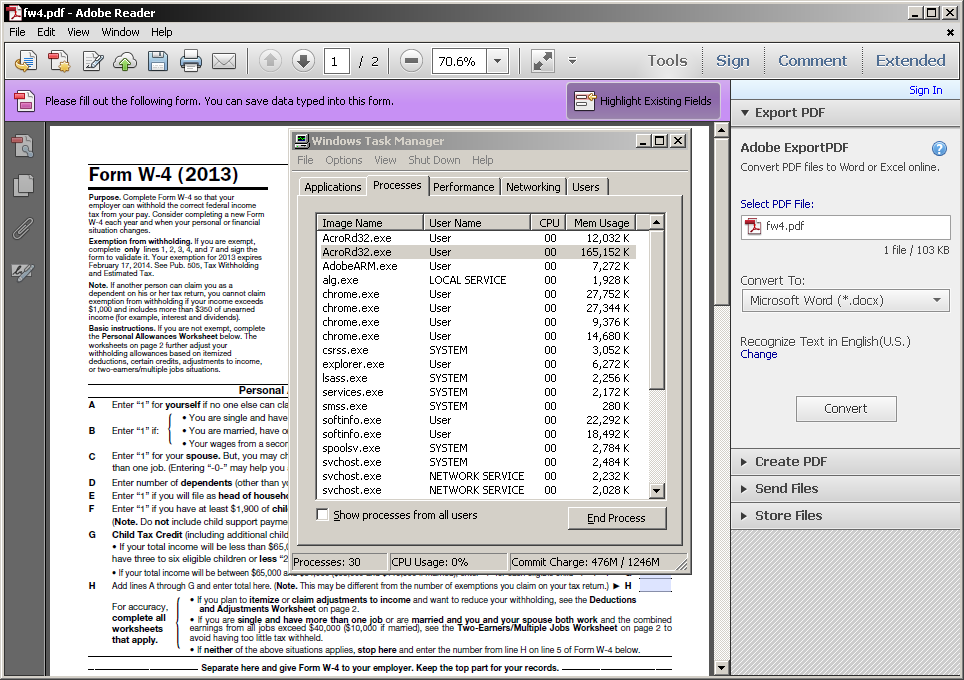Click the PDF document scrollbar down arrow
The width and height of the screenshot is (964, 680).
click(x=721, y=668)
